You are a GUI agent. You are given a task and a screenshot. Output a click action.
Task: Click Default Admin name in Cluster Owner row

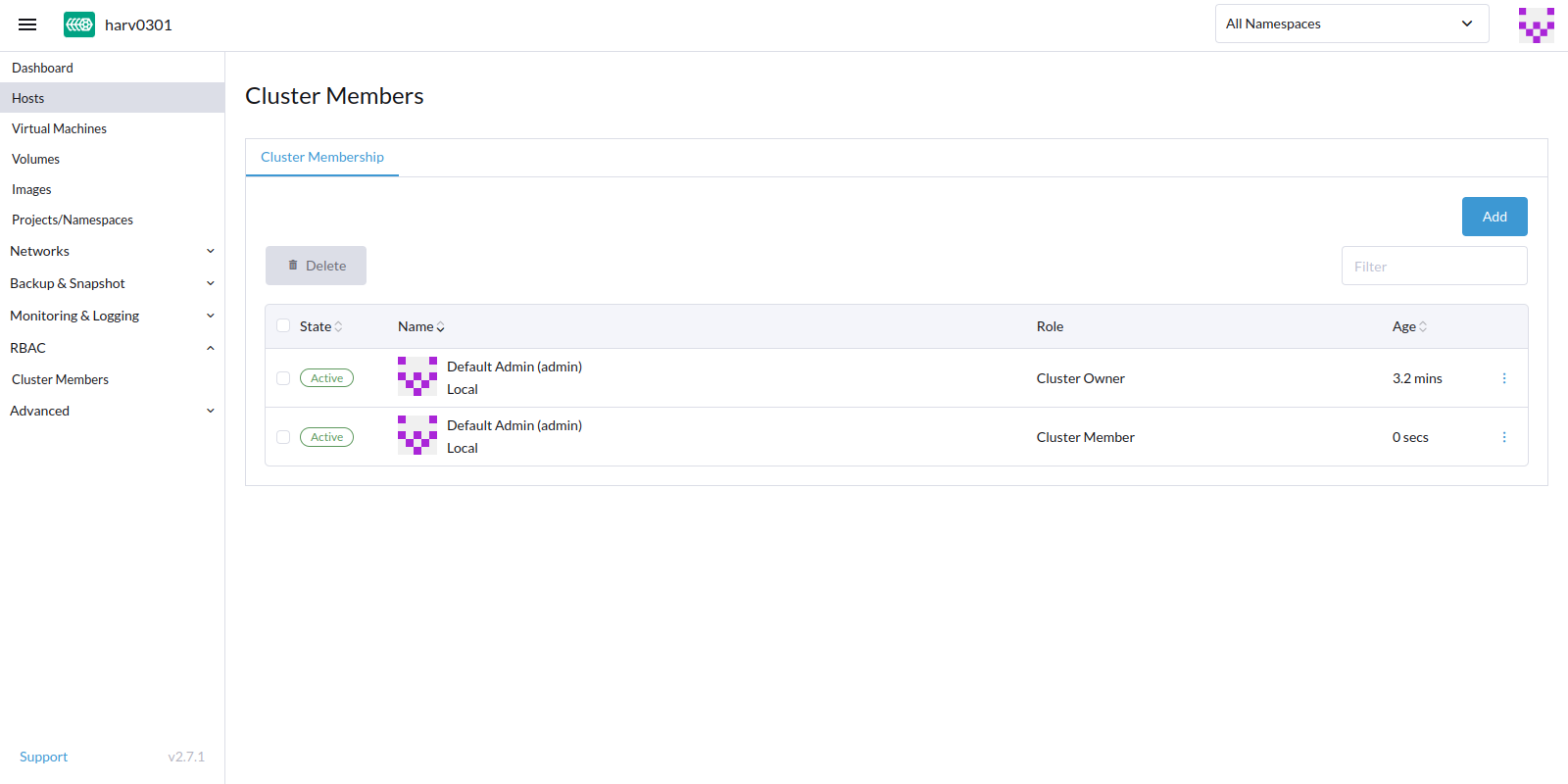(x=514, y=367)
